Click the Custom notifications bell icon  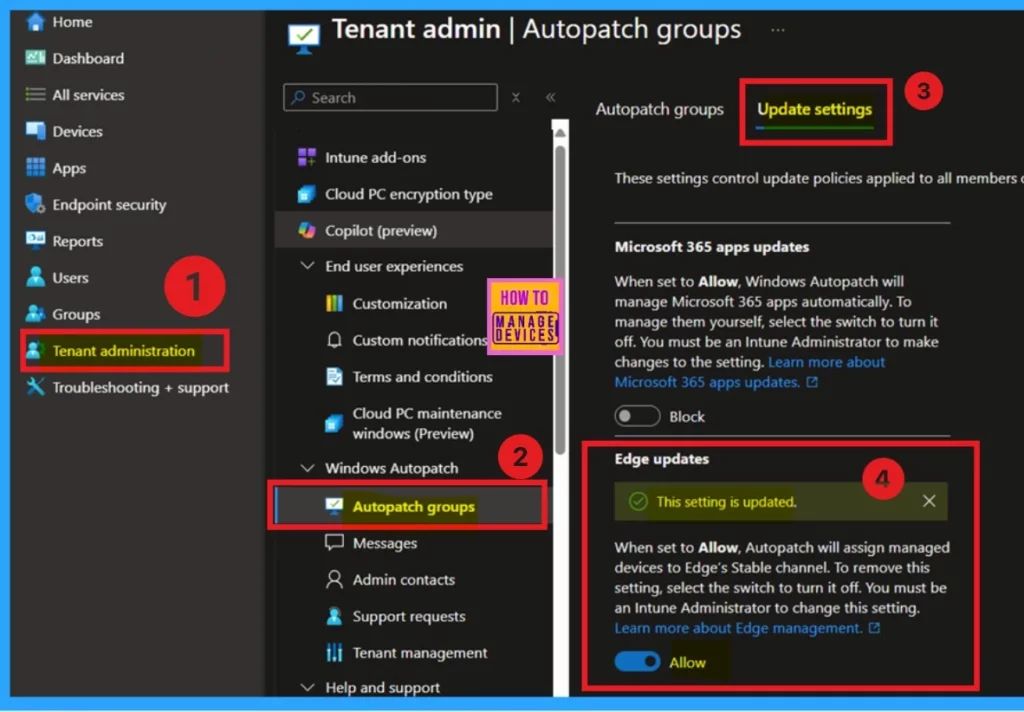pyautogui.click(x=334, y=340)
